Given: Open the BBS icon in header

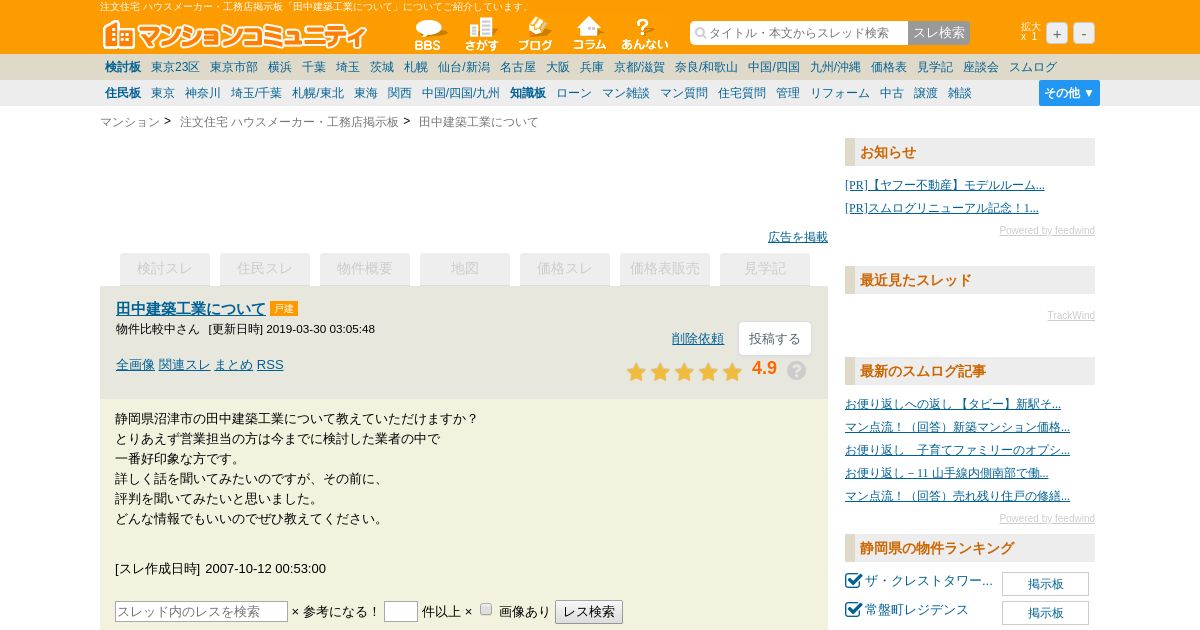Looking at the screenshot, I should point(429,35).
